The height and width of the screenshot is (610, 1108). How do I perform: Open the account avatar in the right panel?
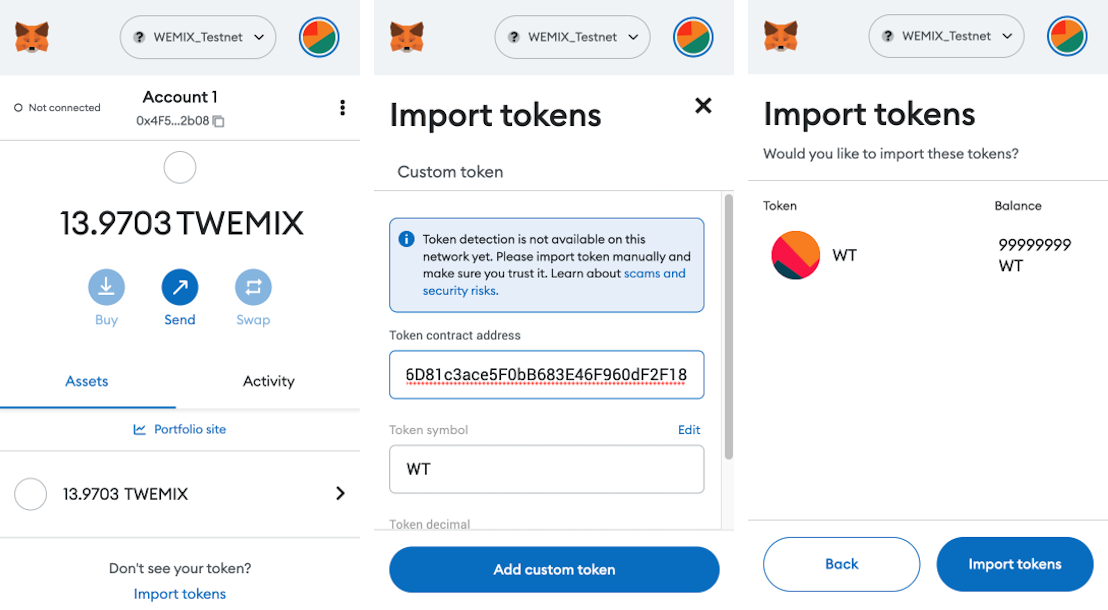pos(1067,37)
